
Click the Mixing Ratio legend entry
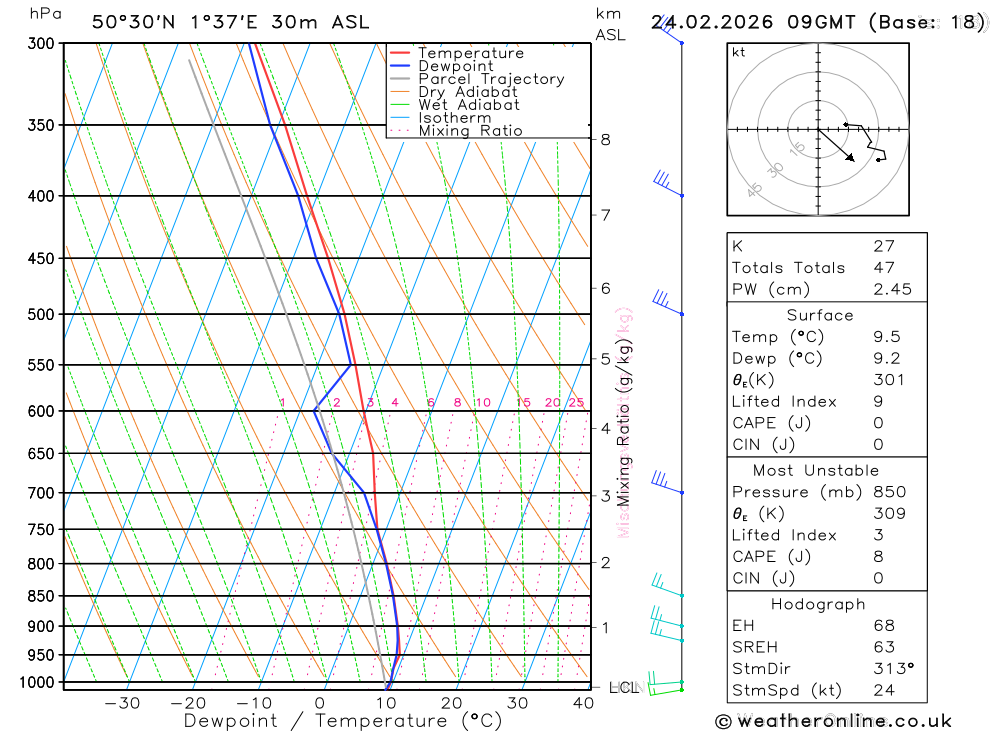click(x=456, y=131)
